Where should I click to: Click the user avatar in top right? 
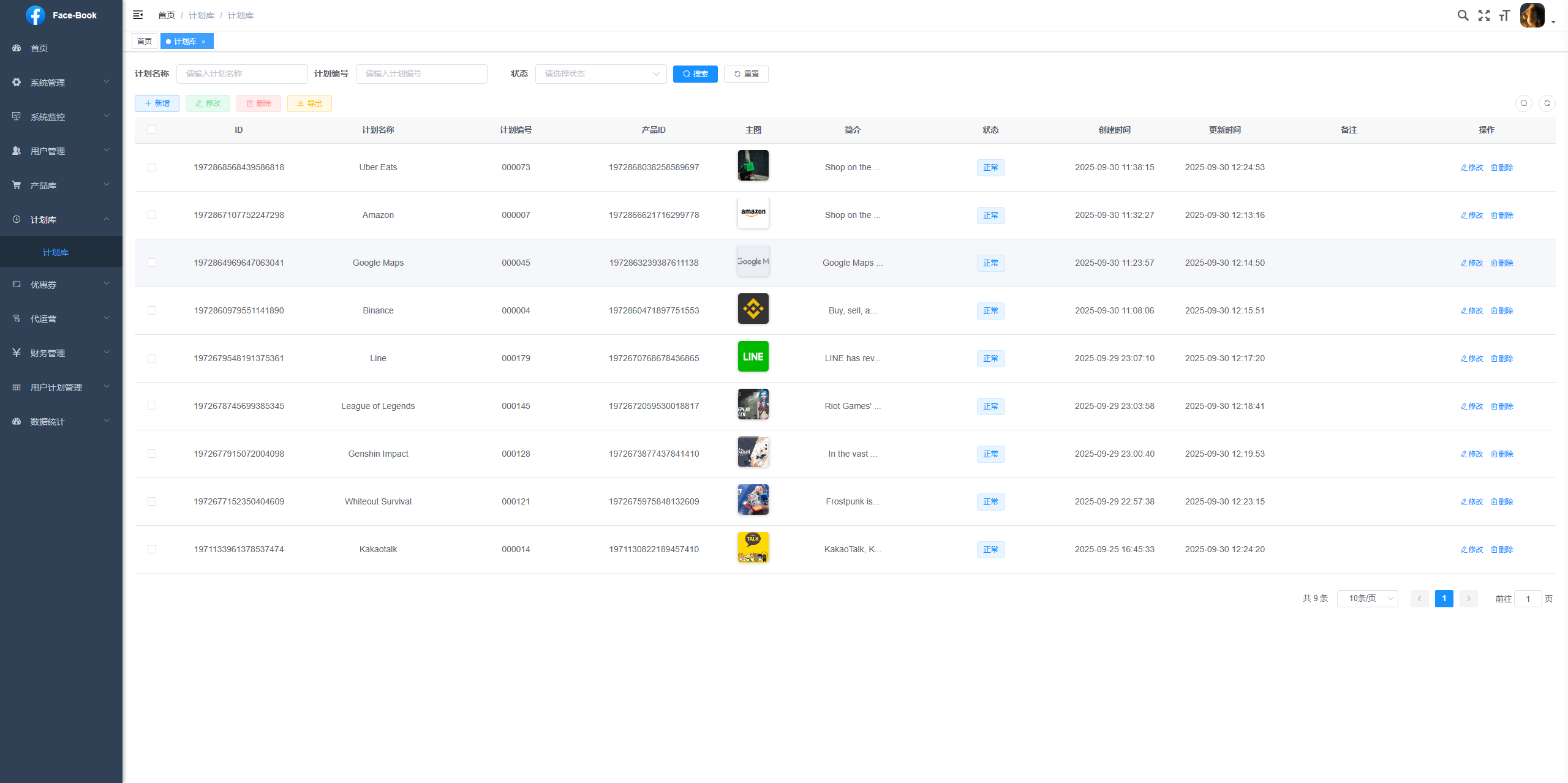pos(1532,15)
